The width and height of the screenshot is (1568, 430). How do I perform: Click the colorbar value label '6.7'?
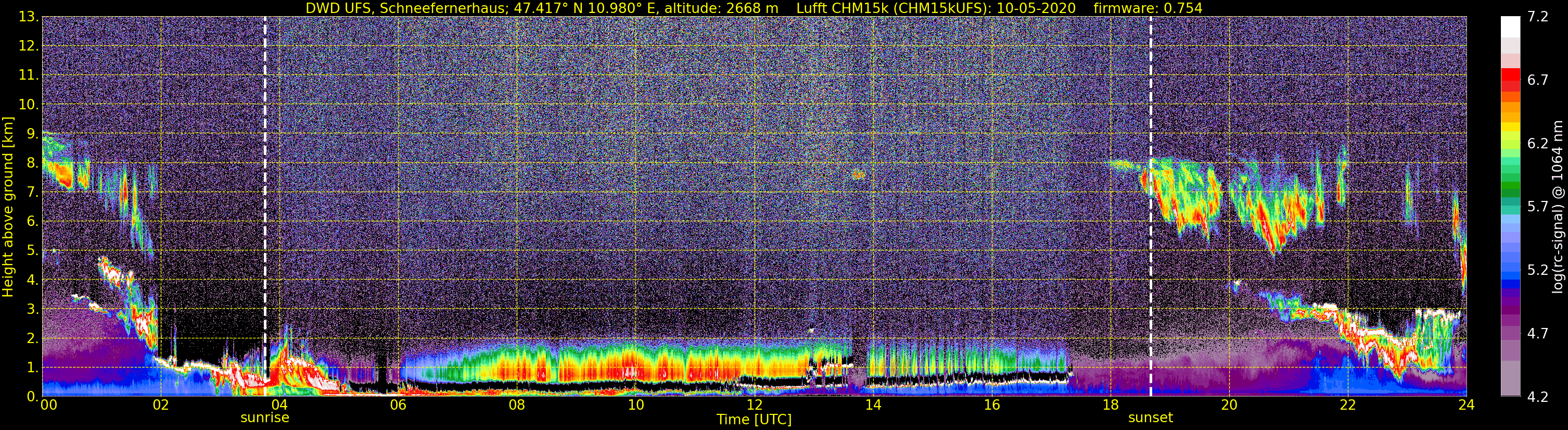tap(1538, 80)
